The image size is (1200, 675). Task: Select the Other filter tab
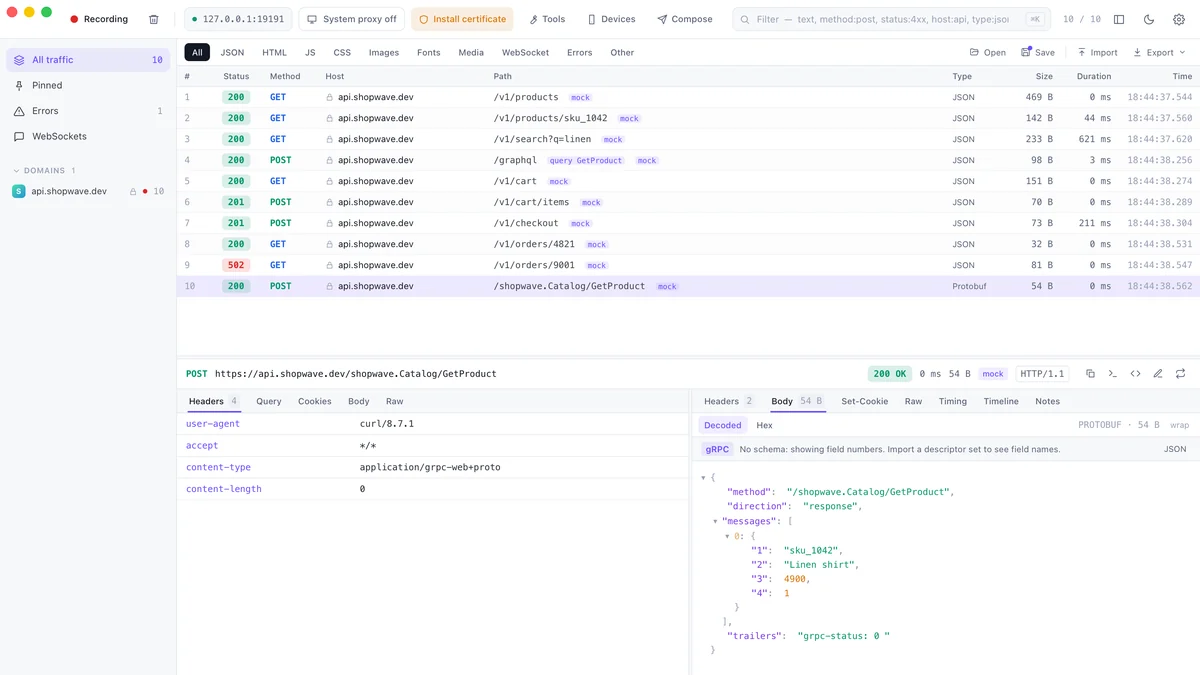point(622,52)
